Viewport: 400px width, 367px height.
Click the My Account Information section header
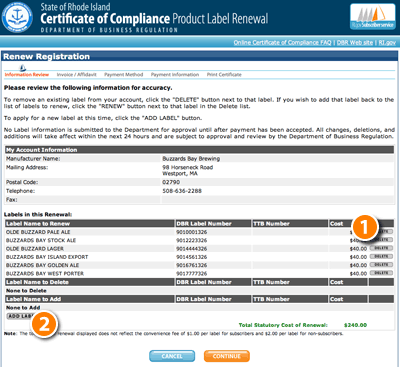pyautogui.click(x=199, y=150)
